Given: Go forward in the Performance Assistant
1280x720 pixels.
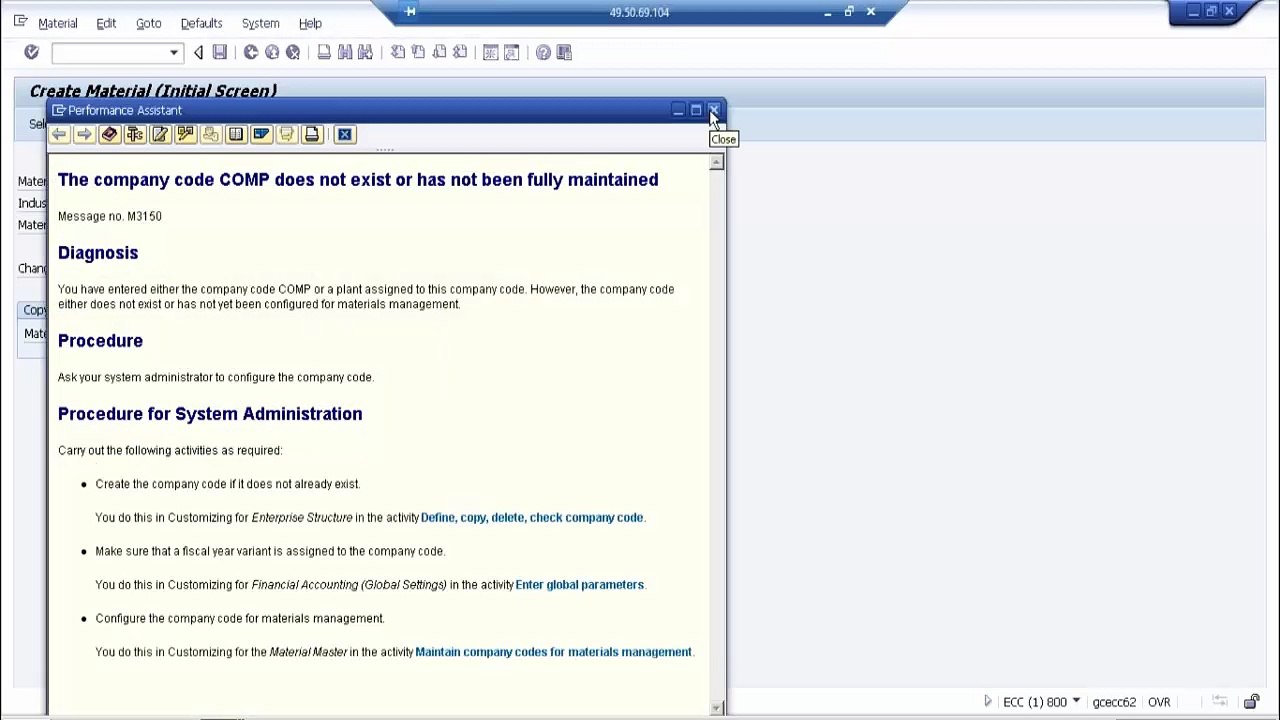Looking at the screenshot, I should (84, 134).
